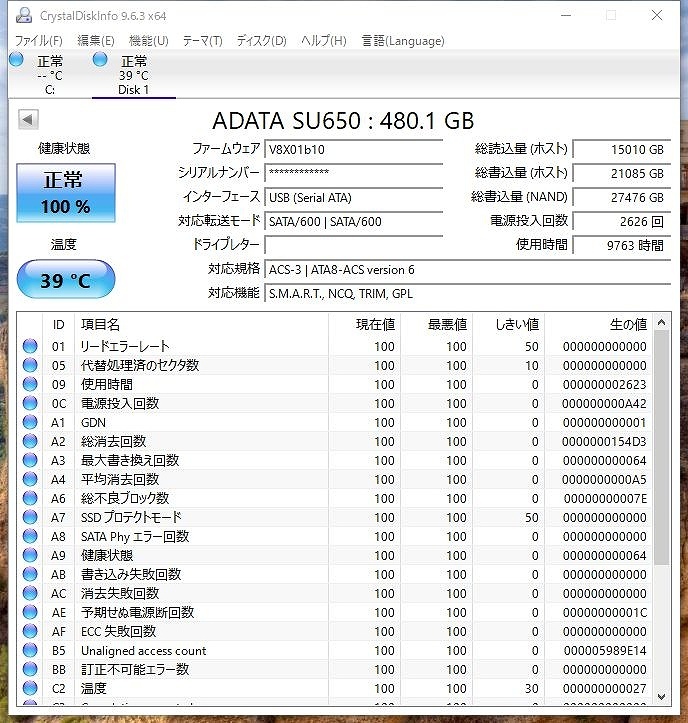Image resolution: width=688 pixels, height=723 pixels.
Task: Click the status icon for attribute AB
Action: pos(30,574)
